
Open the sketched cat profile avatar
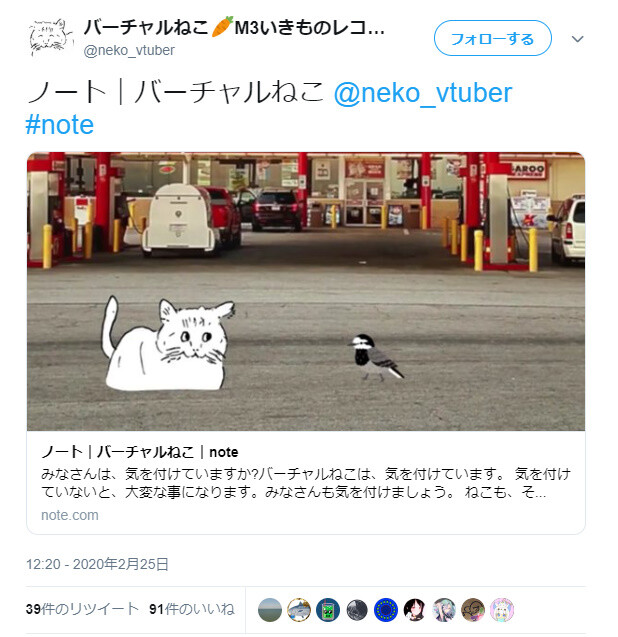50,37
